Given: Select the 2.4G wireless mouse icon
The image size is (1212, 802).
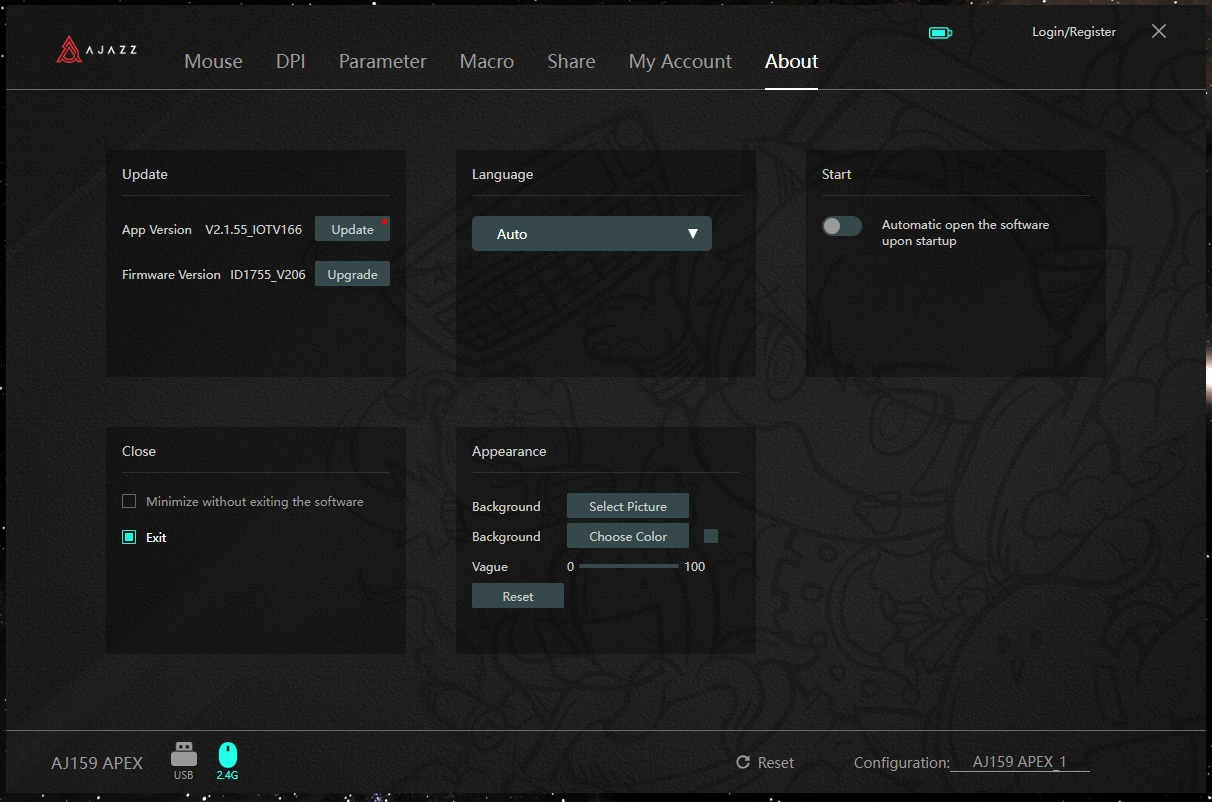Looking at the screenshot, I should click(228, 754).
